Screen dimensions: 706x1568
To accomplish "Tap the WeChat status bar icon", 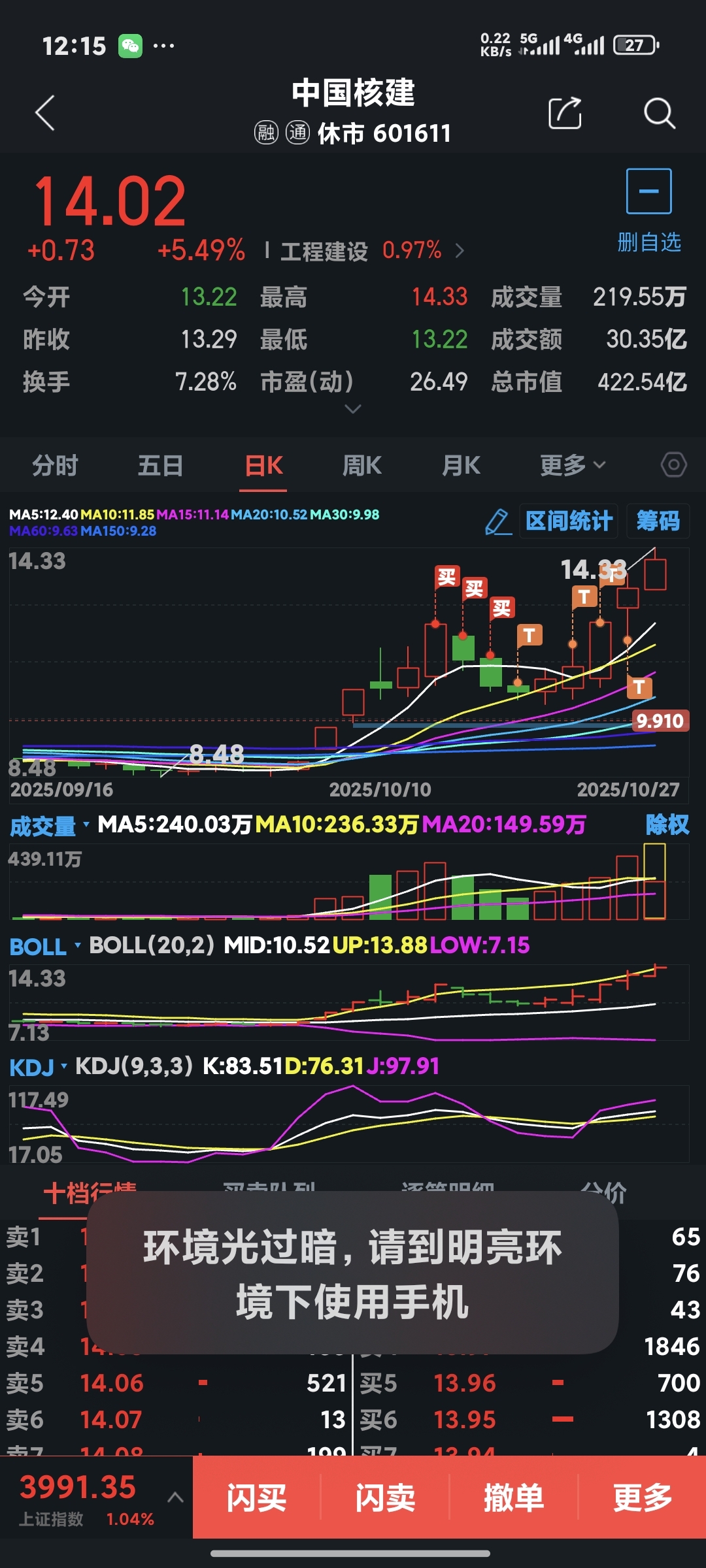I will click(x=130, y=46).
